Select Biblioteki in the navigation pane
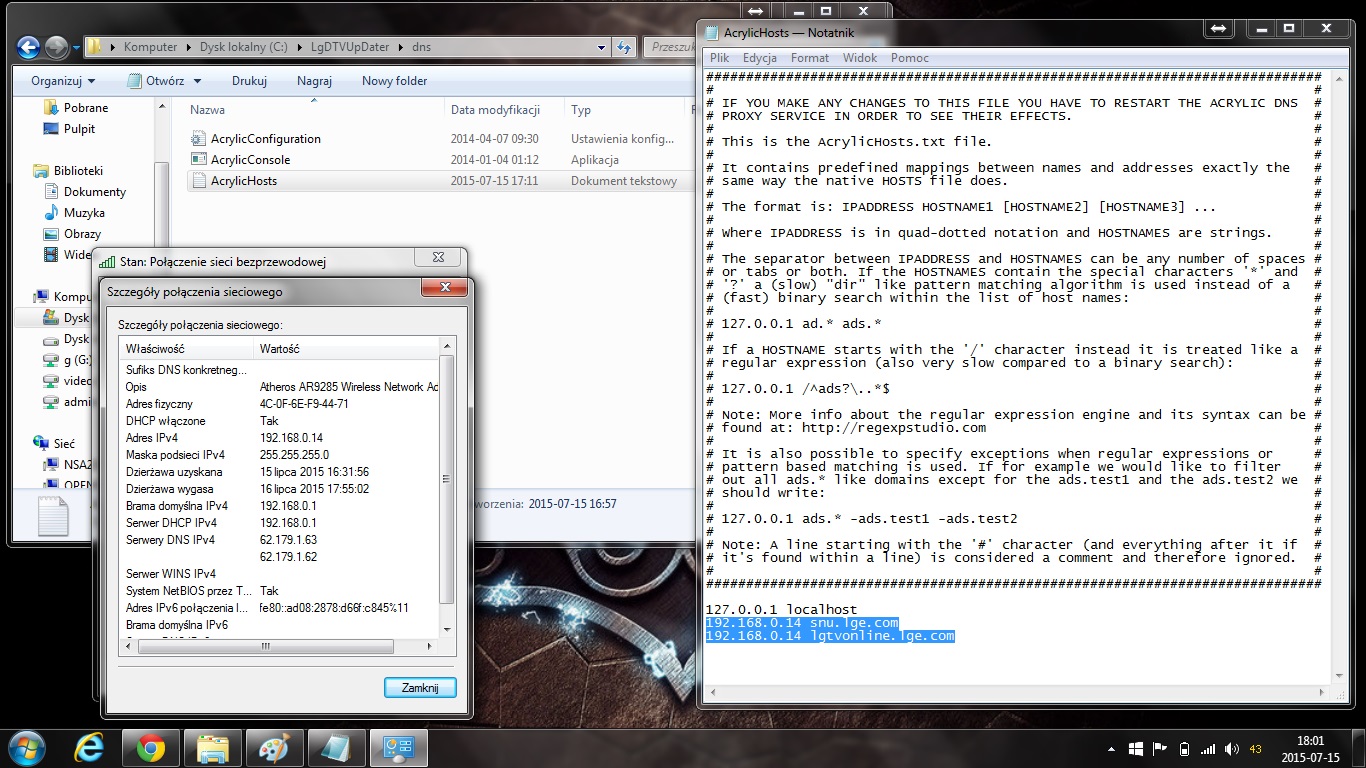 pos(68,171)
